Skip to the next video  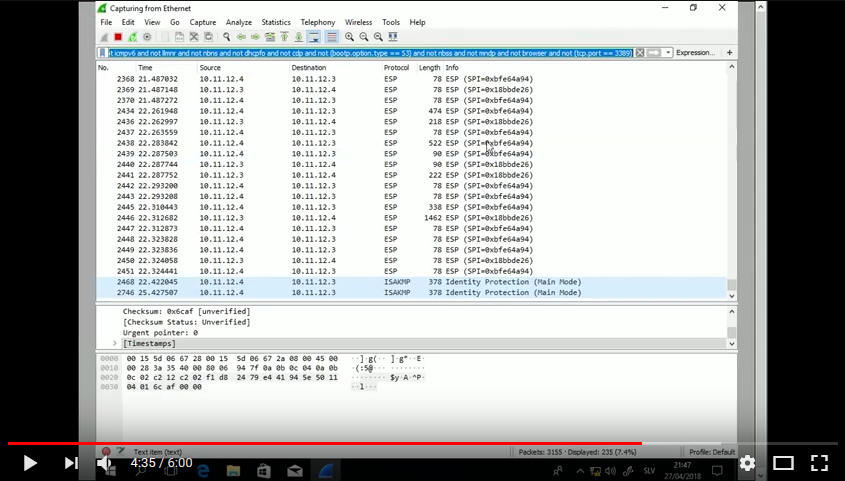[x=71, y=463]
